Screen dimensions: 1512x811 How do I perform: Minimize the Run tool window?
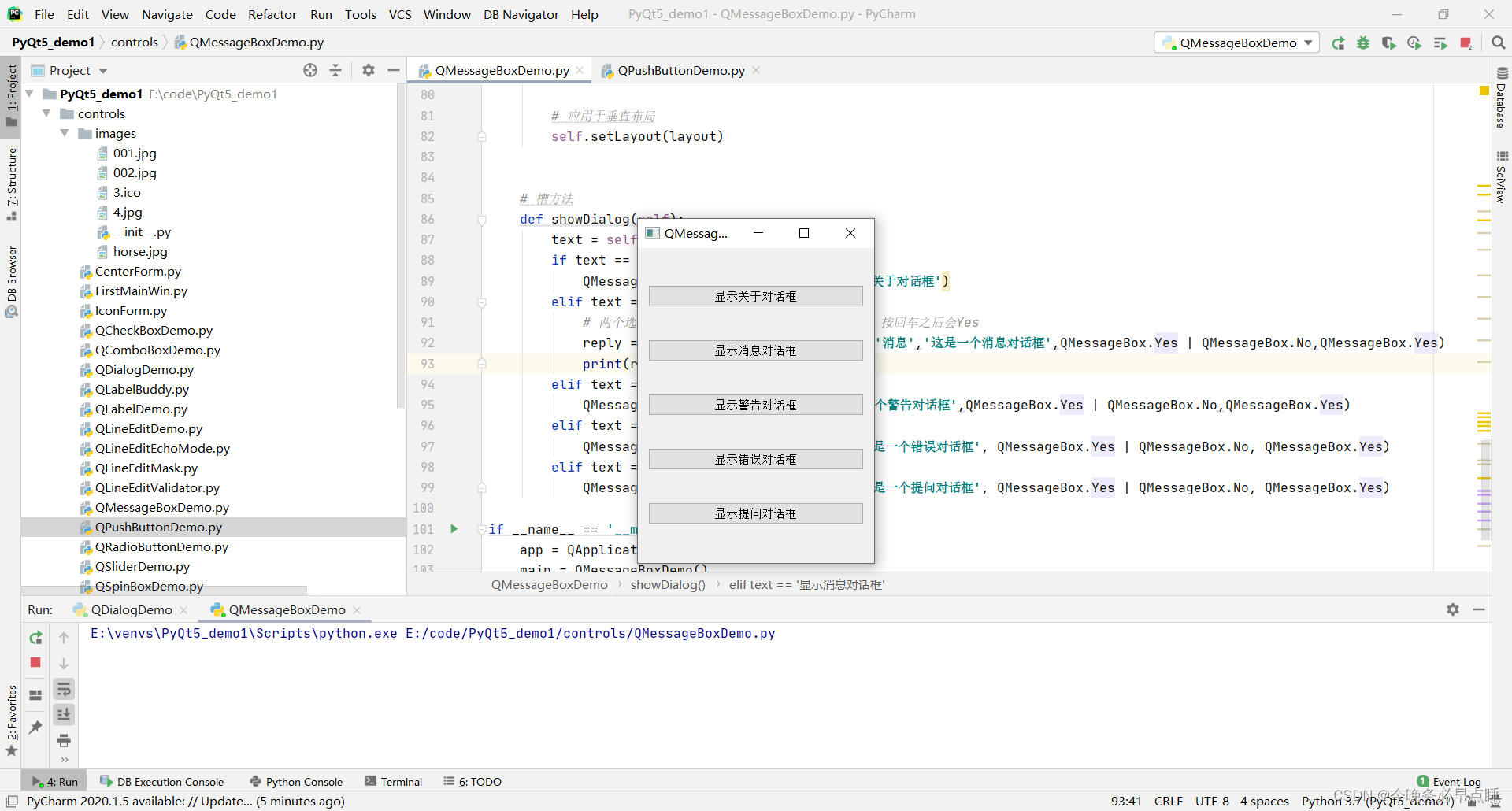[x=1479, y=609]
